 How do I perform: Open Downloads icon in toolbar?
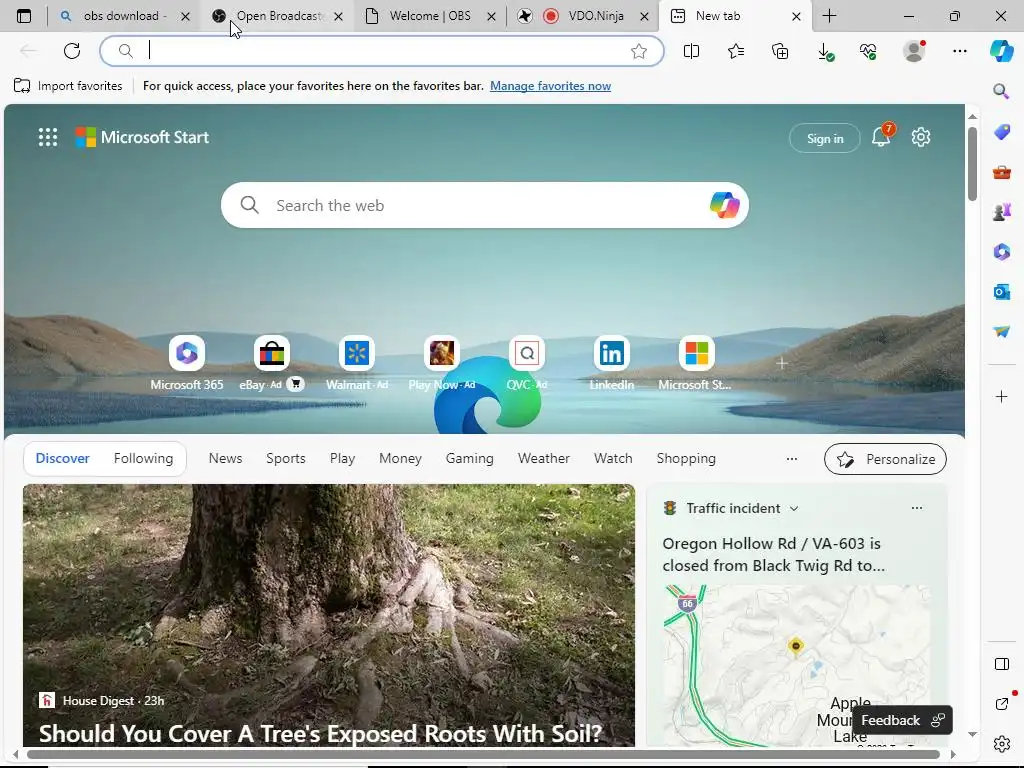(x=825, y=52)
